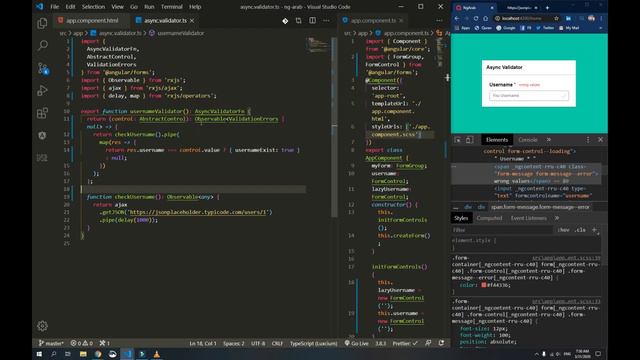
Task: Open the Go menu
Action: click(x=134, y=7)
